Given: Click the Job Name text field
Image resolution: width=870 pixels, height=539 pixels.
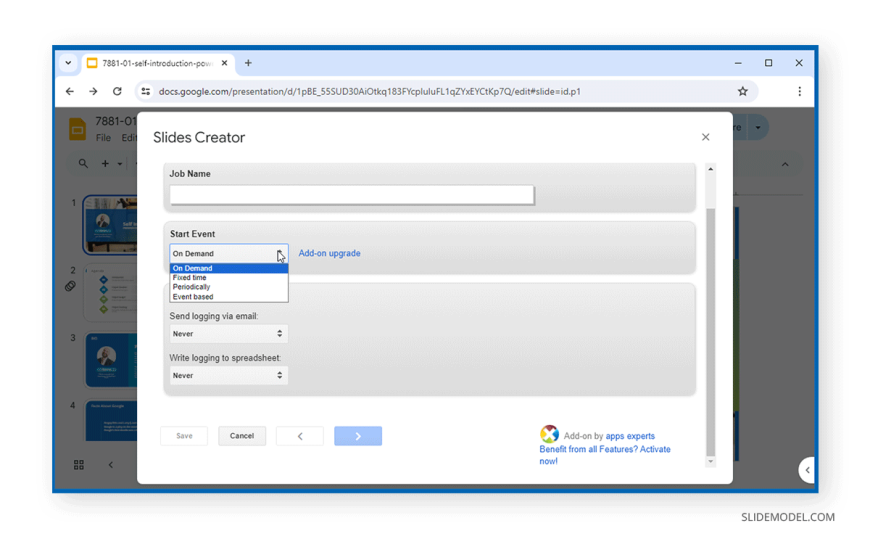Looking at the screenshot, I should coord(351,195).
